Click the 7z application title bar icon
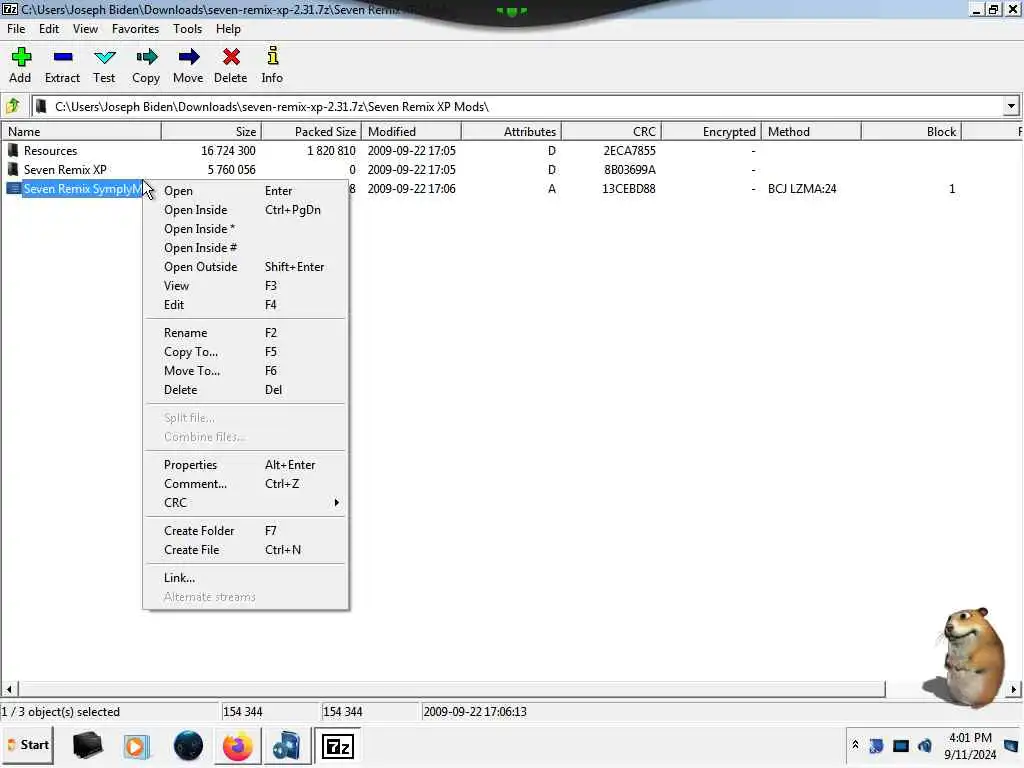Viewport: 1024px width, 768px height. pyautogui.click(x=9, y=9)
